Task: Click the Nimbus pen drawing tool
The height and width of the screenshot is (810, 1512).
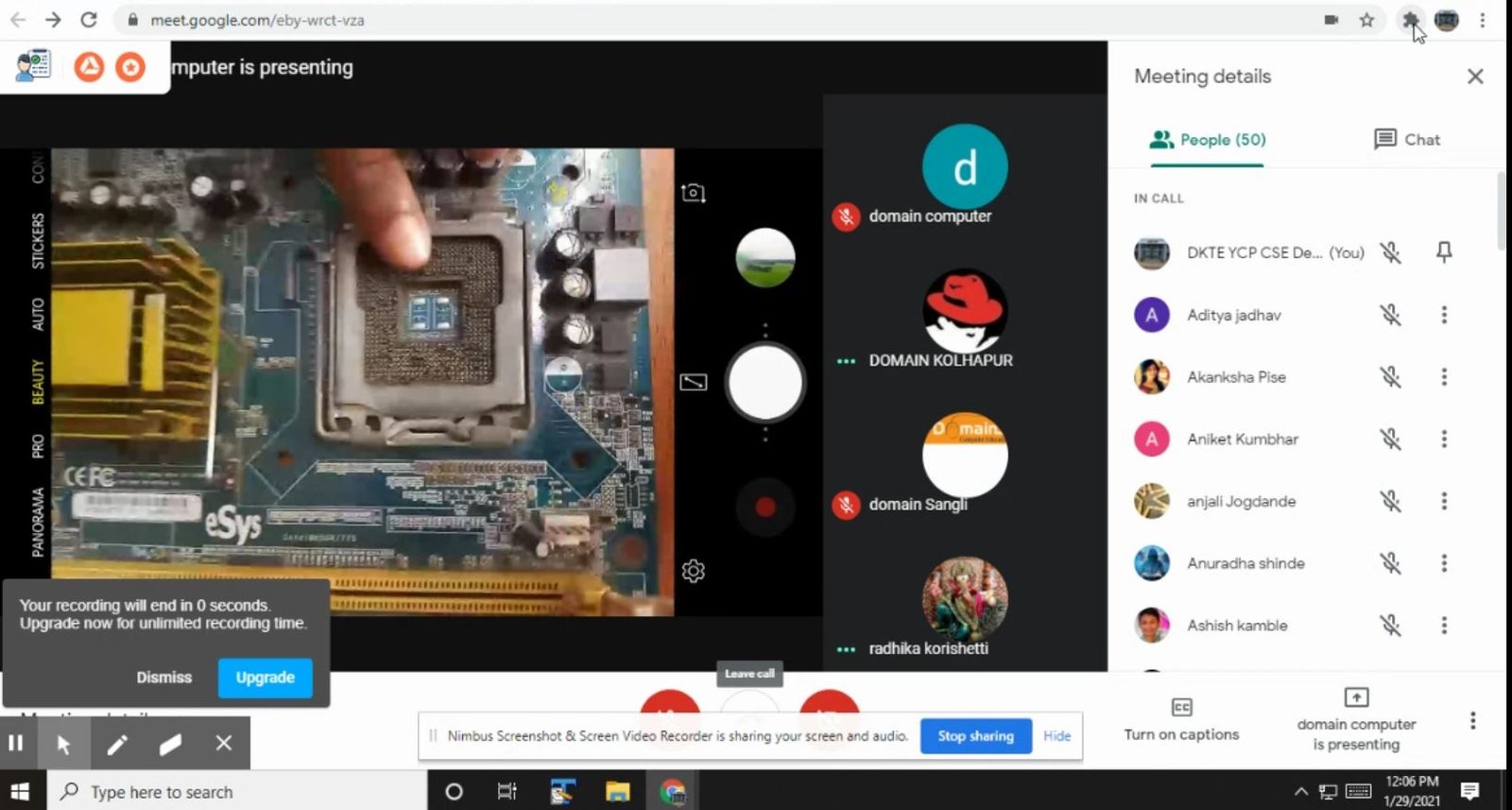Action: tap(116, 744)
